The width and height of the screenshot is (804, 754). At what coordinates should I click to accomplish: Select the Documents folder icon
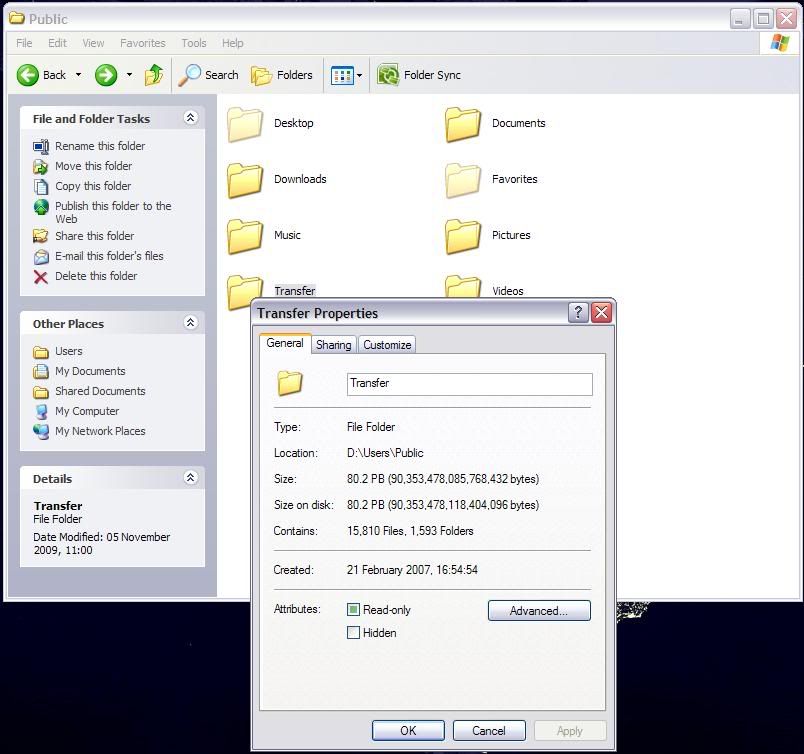click(x=463, y=124)
